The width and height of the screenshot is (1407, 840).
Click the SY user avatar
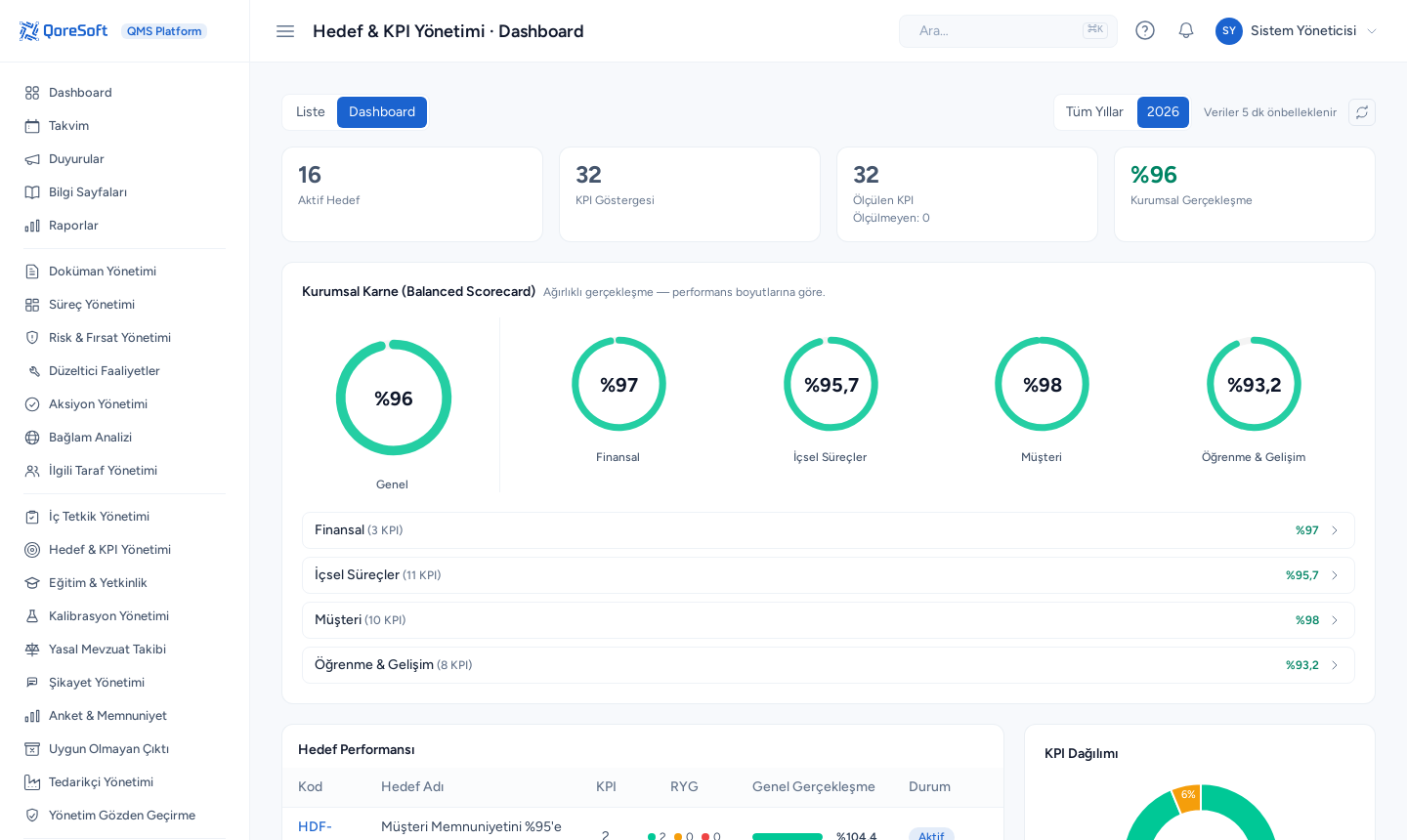click(1229, 31)
